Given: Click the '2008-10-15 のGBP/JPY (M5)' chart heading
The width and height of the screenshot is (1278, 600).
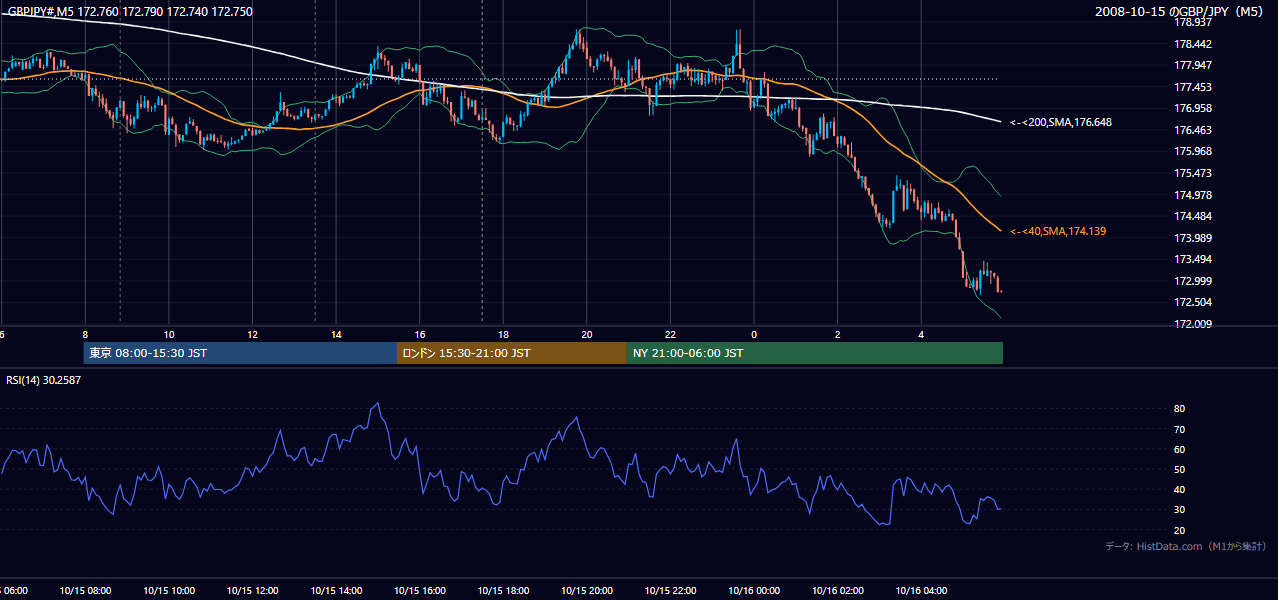Looking at the screenshot, I should pos(1180,11).
